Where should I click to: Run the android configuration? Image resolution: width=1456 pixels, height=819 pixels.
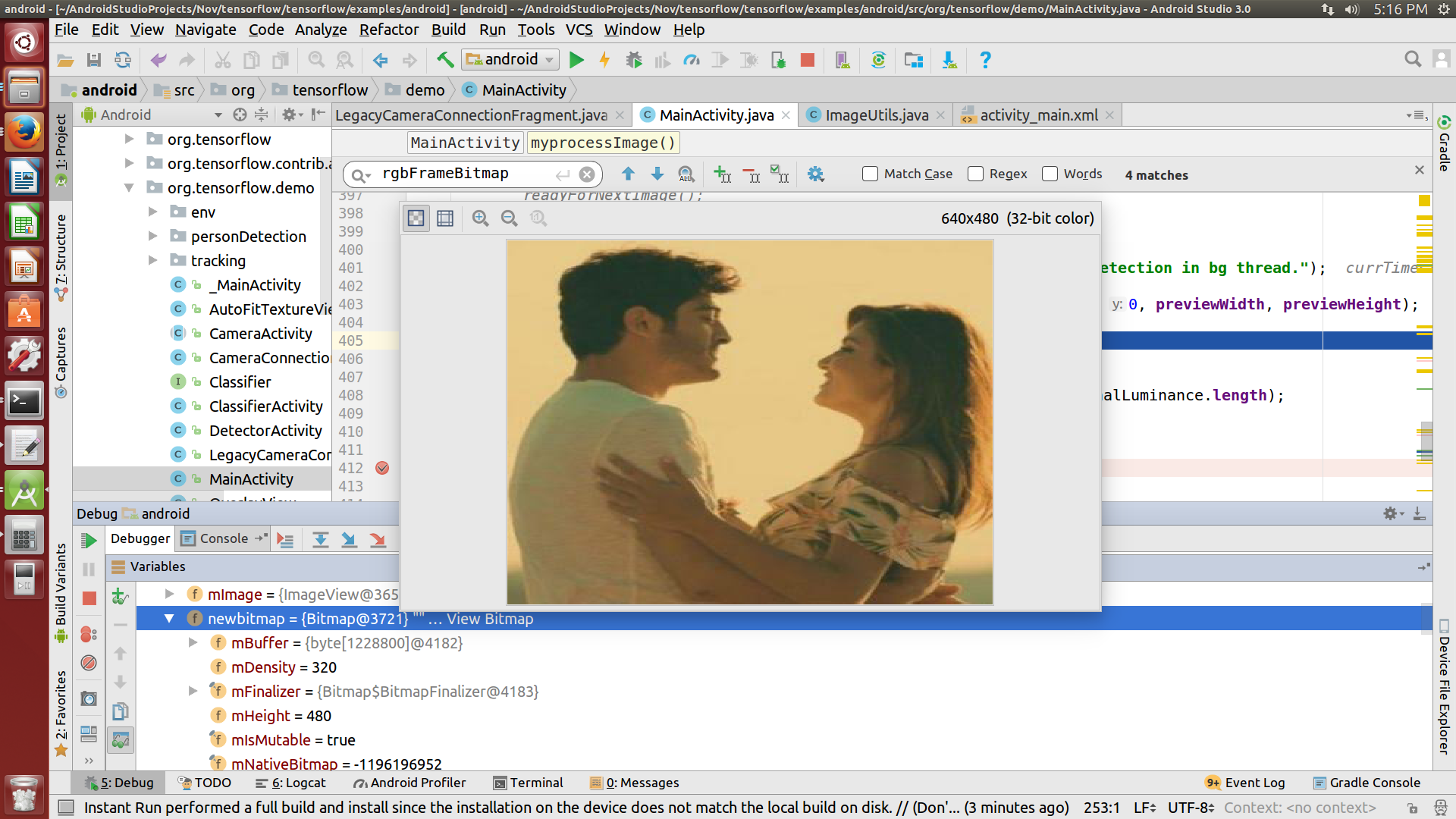coord(576,59)
